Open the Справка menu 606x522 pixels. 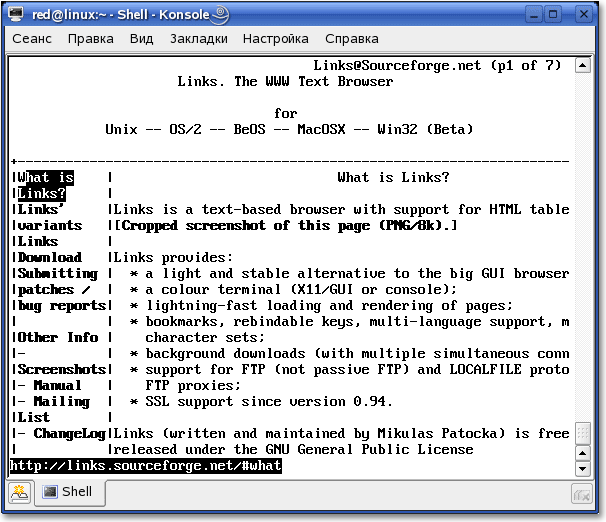[352, 39]
